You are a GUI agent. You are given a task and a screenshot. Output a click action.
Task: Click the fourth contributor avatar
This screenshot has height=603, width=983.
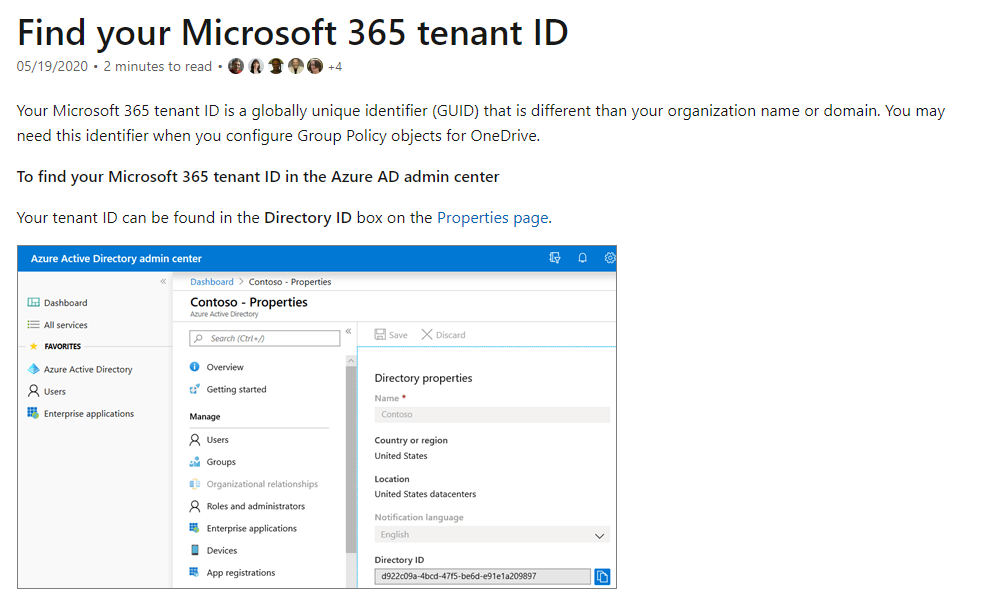pyautogui.click(x=296, y=66)
